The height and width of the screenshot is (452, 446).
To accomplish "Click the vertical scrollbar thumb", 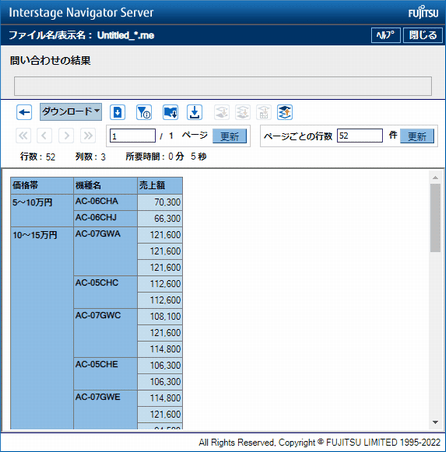I will [435, 218].
